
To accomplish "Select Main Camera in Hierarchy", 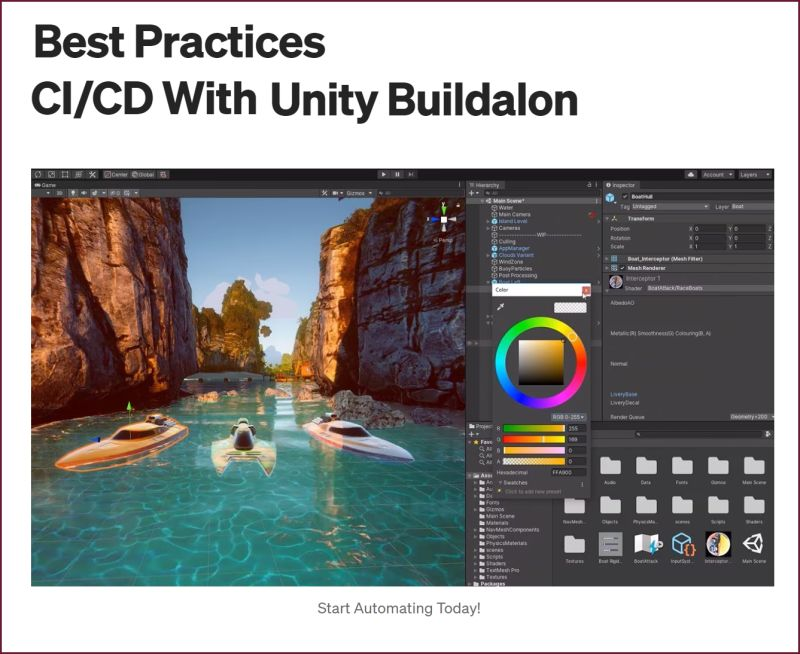I will click(514, 215).
